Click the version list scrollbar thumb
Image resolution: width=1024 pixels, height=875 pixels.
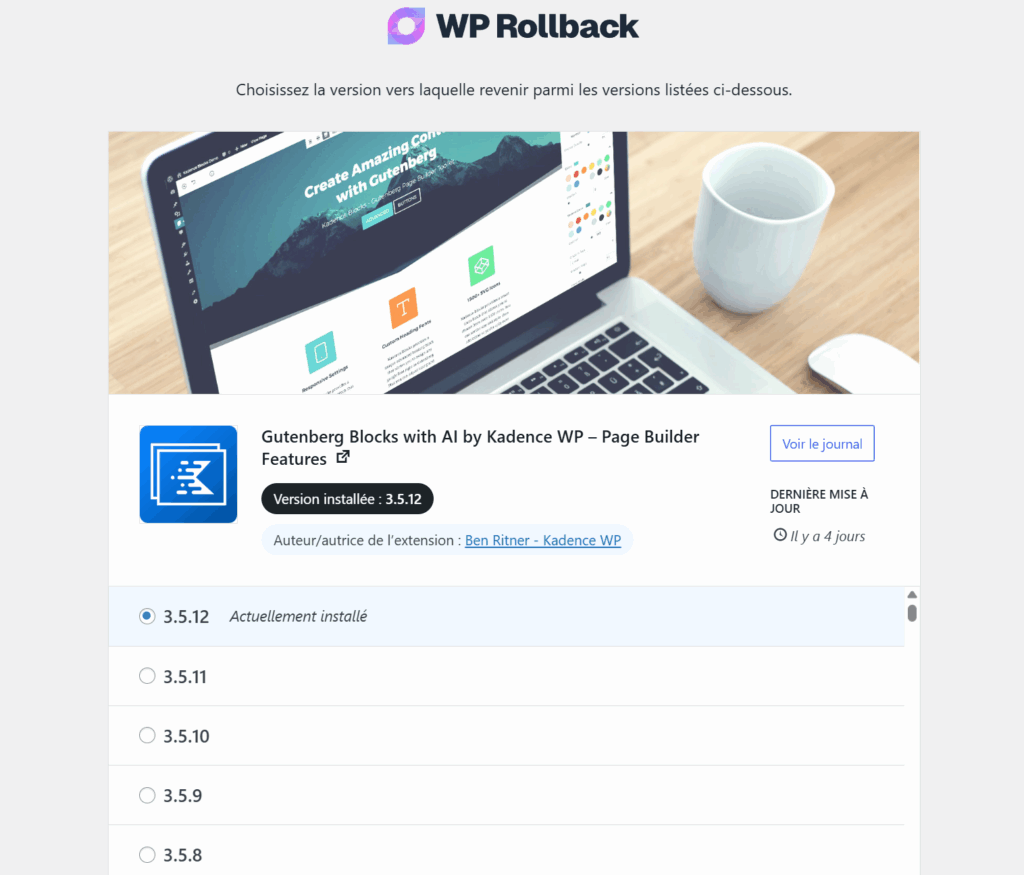click(912, 613)
